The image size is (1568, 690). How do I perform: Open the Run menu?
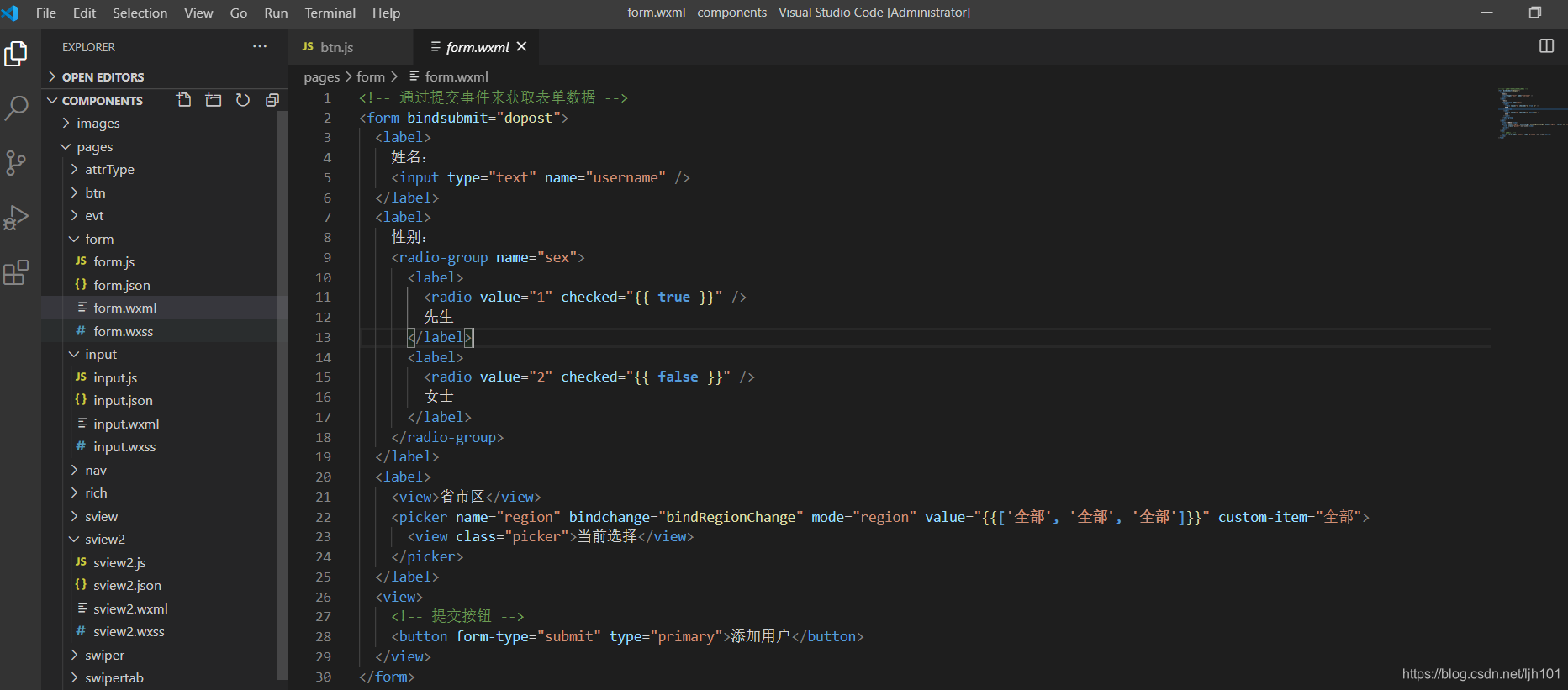tap(276, 13)
